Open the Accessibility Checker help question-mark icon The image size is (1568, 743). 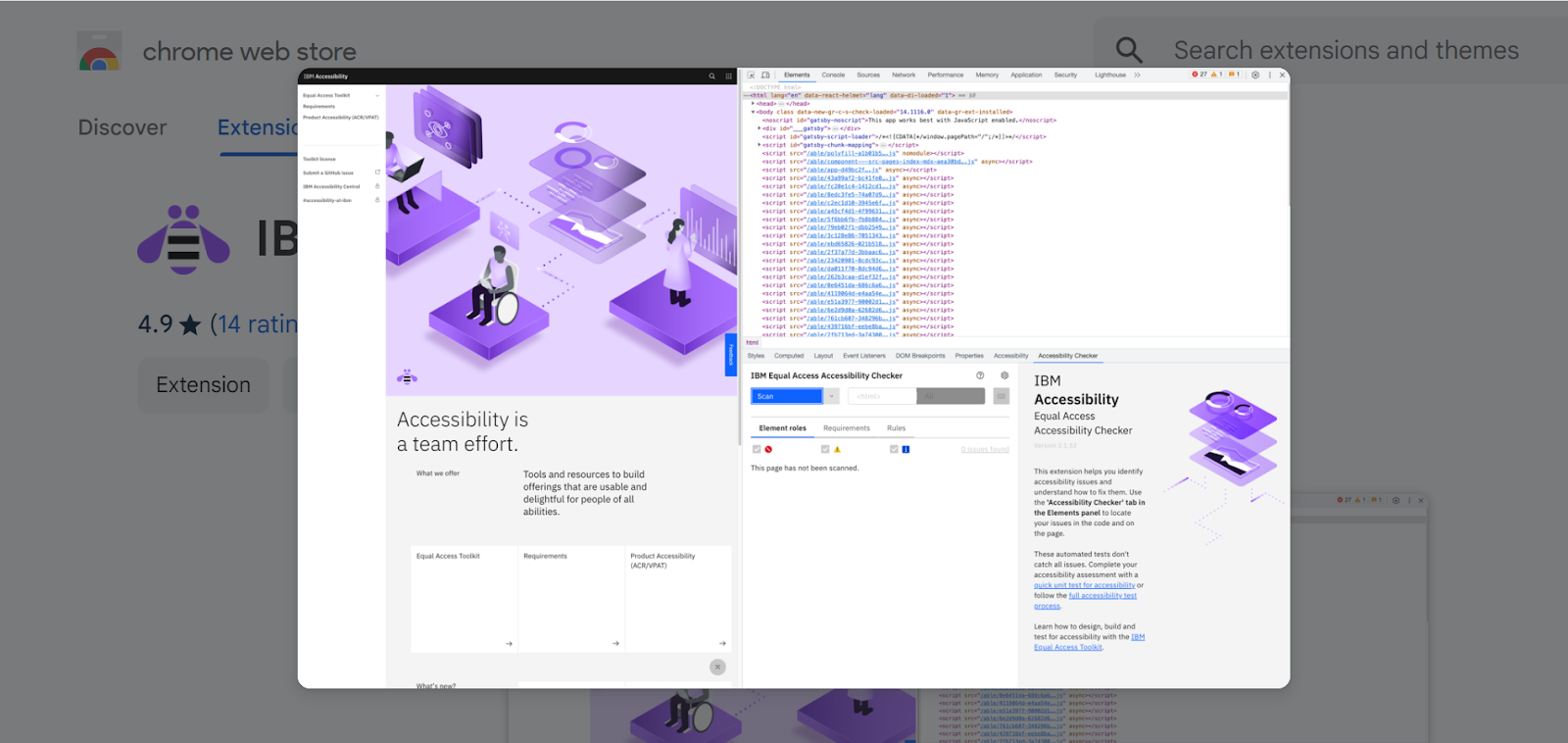tap(980, 375)
